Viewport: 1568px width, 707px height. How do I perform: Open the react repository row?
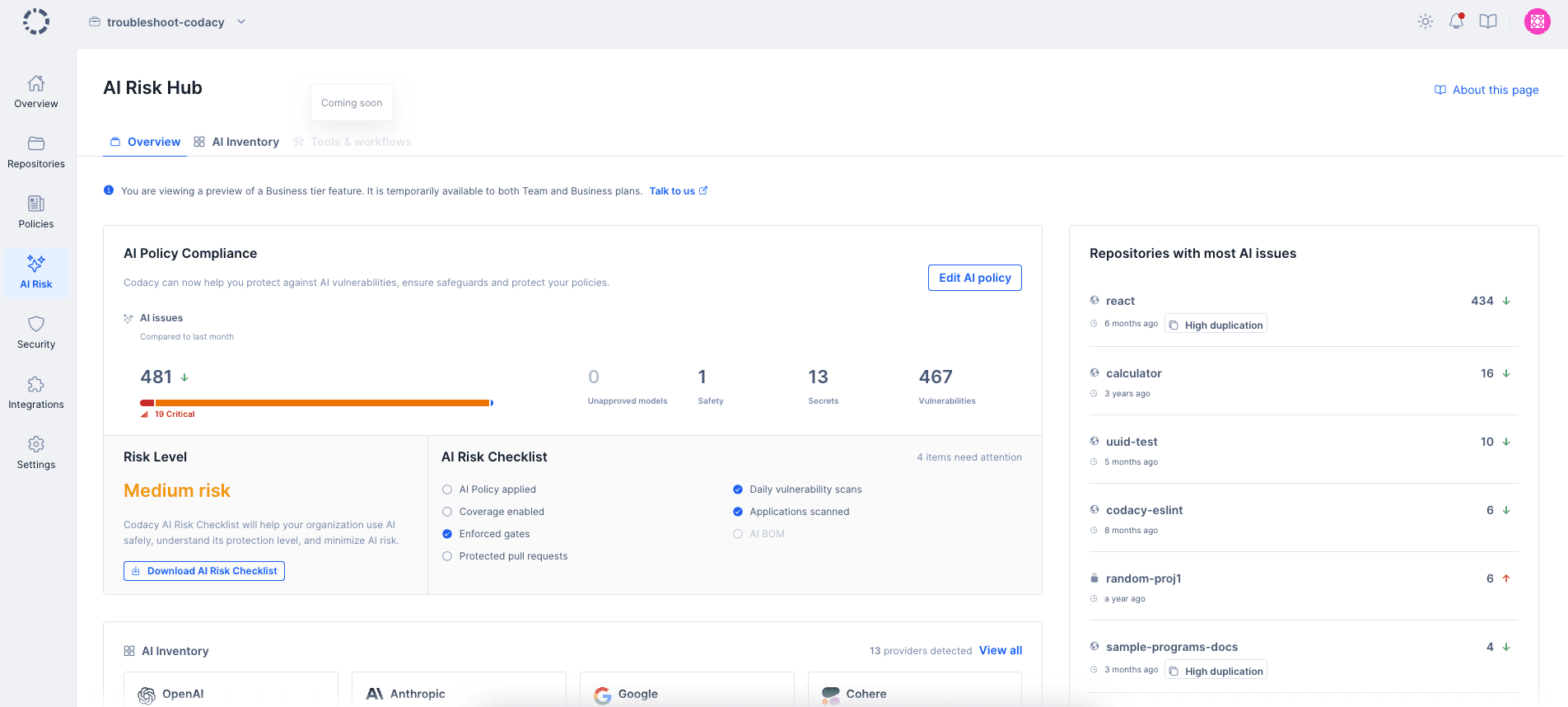click(x=1304, y=311)
